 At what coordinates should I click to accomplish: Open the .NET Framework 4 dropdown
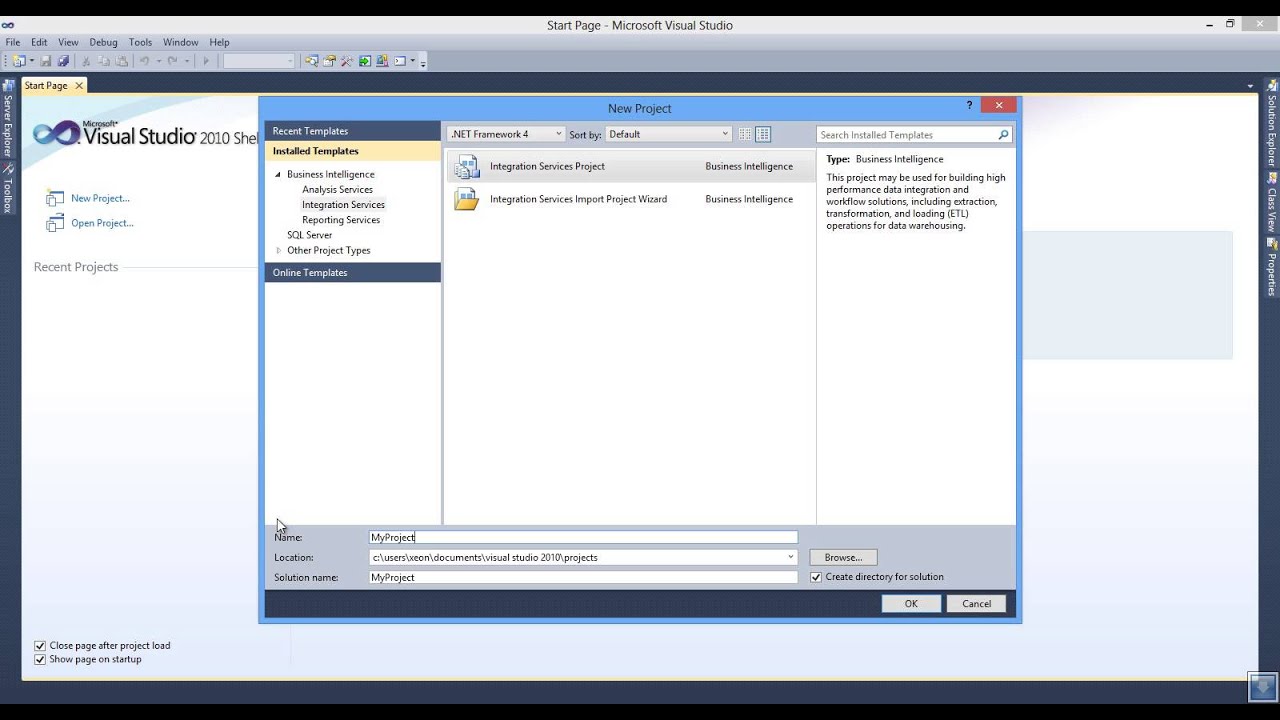pos(506,134)
